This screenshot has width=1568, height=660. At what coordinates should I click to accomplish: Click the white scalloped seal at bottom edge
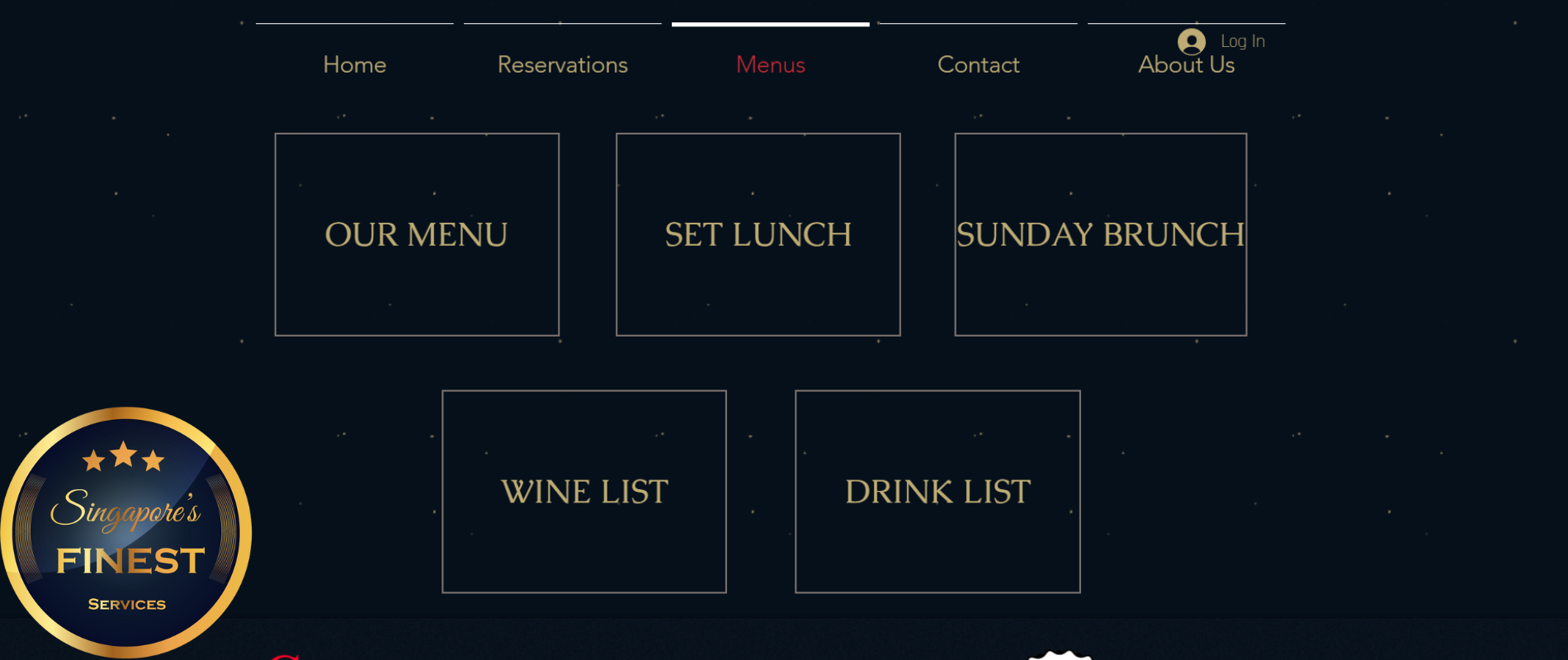coord(1060,655)
